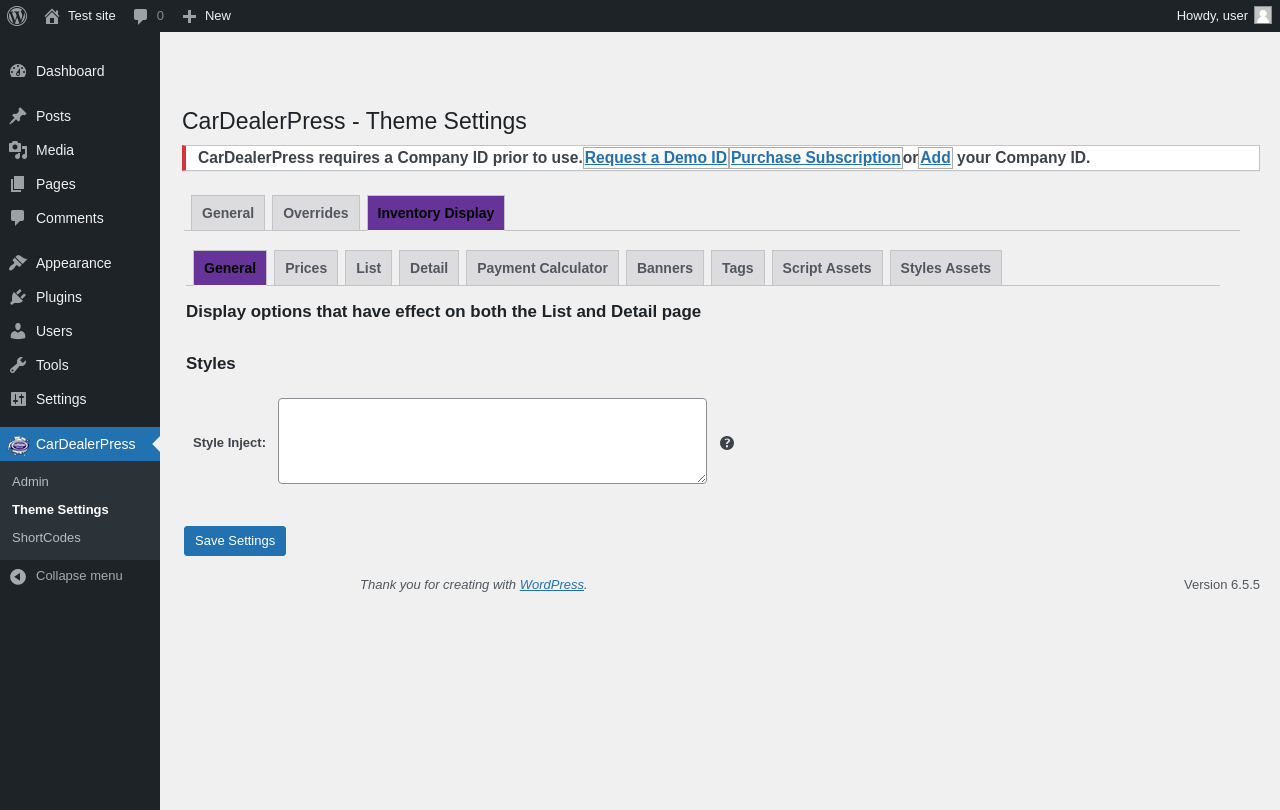Click the Plugins plug icon

tap(18, 297)
